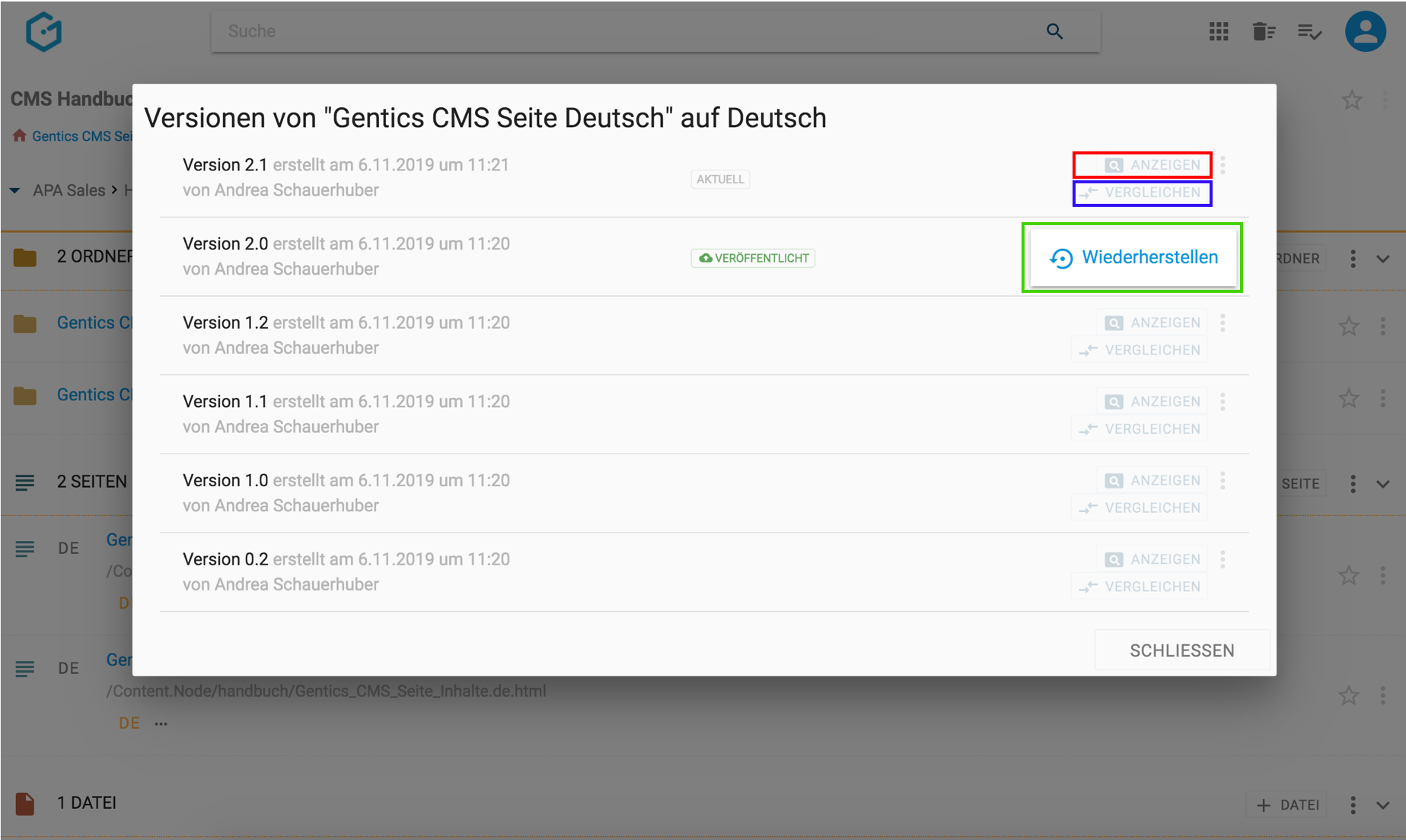Select the Version 1.1 entry text

coord(346,414)
